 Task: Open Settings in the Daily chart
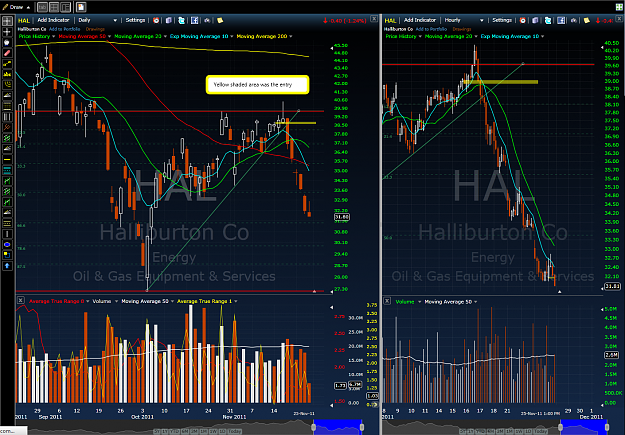[136, 20]
